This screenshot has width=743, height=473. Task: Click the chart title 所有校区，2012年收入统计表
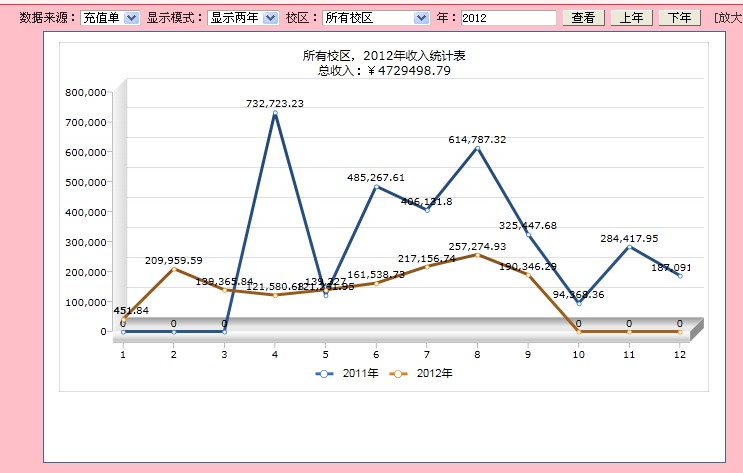(384, 57)
